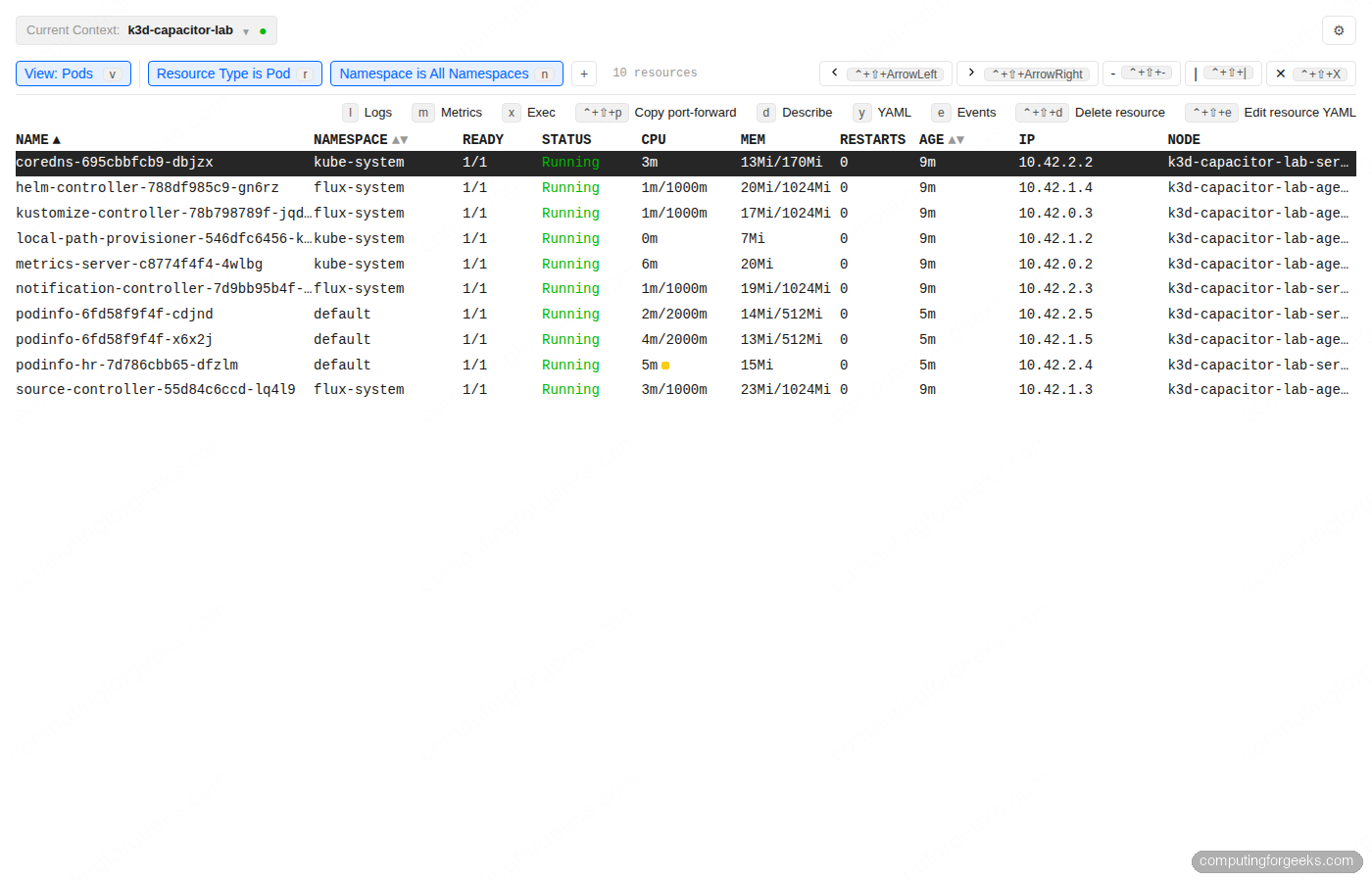
Task: Show Events for the selected pod
Action: coord(964,113)
